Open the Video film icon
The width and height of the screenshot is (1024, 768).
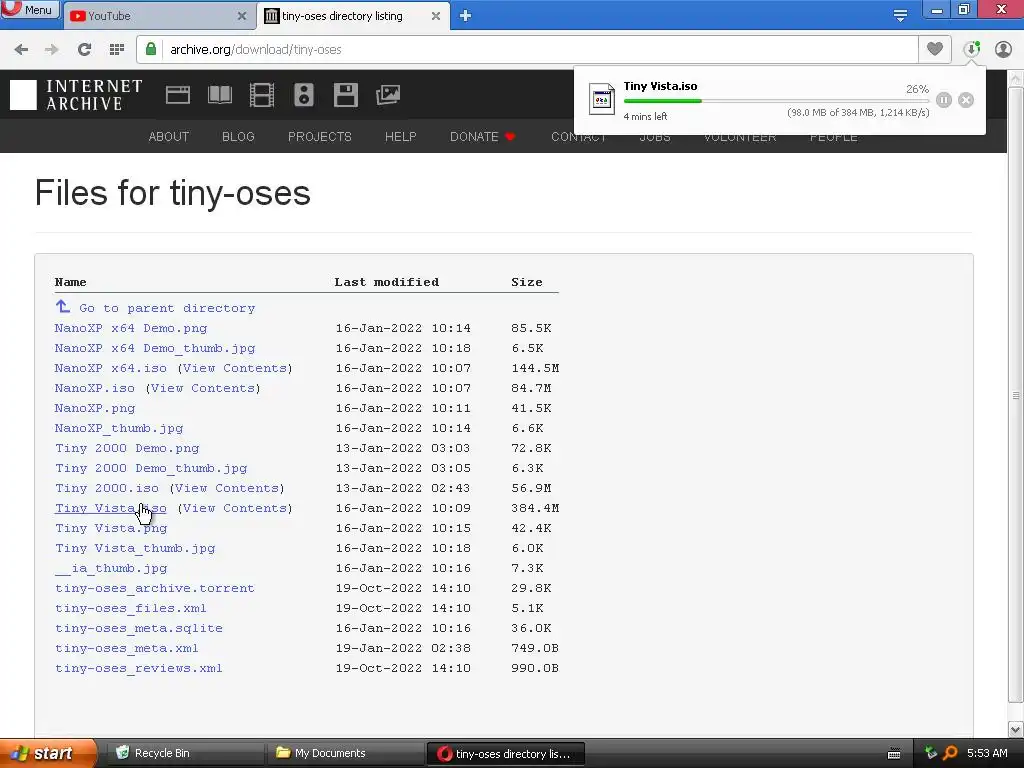(x=261, y=95)
